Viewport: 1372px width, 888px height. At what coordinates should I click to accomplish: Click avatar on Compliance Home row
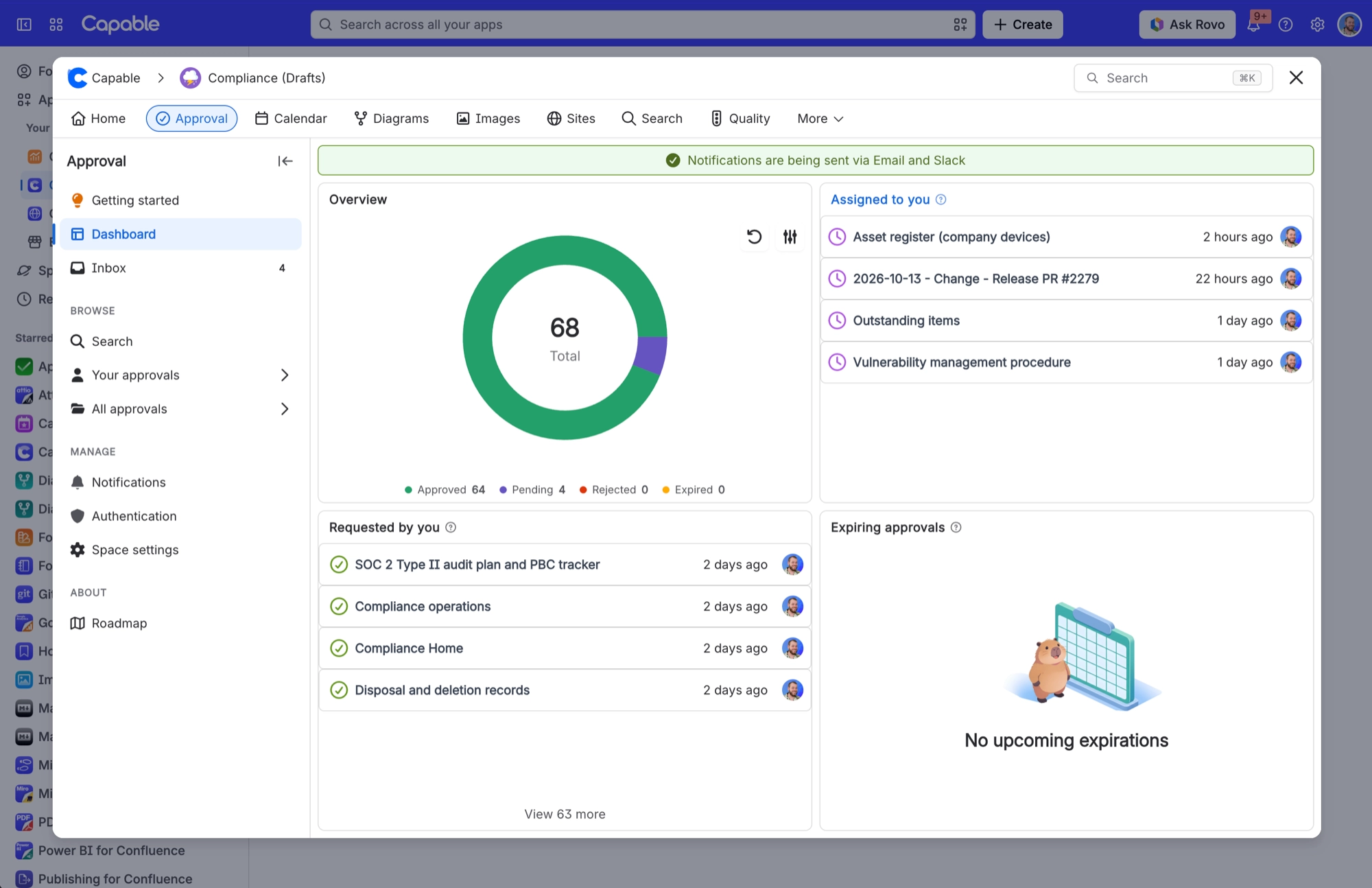click(792, 649)
